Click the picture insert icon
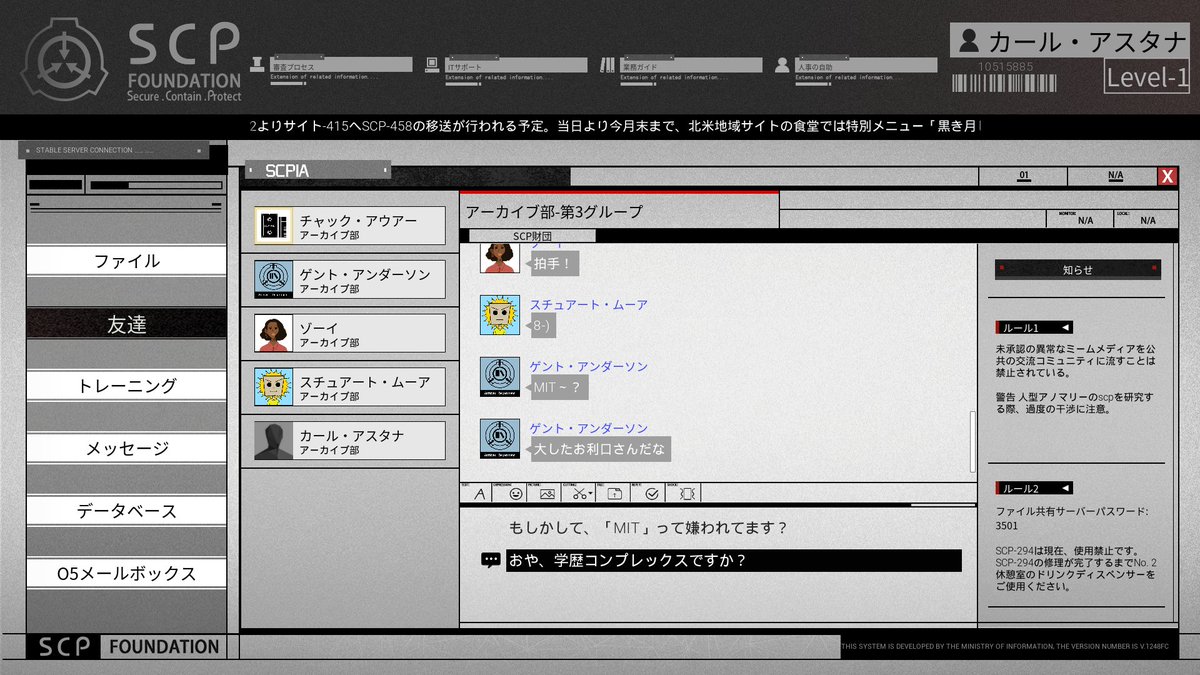The height and width of the screenshot is (675, 1200). (548, 493)
